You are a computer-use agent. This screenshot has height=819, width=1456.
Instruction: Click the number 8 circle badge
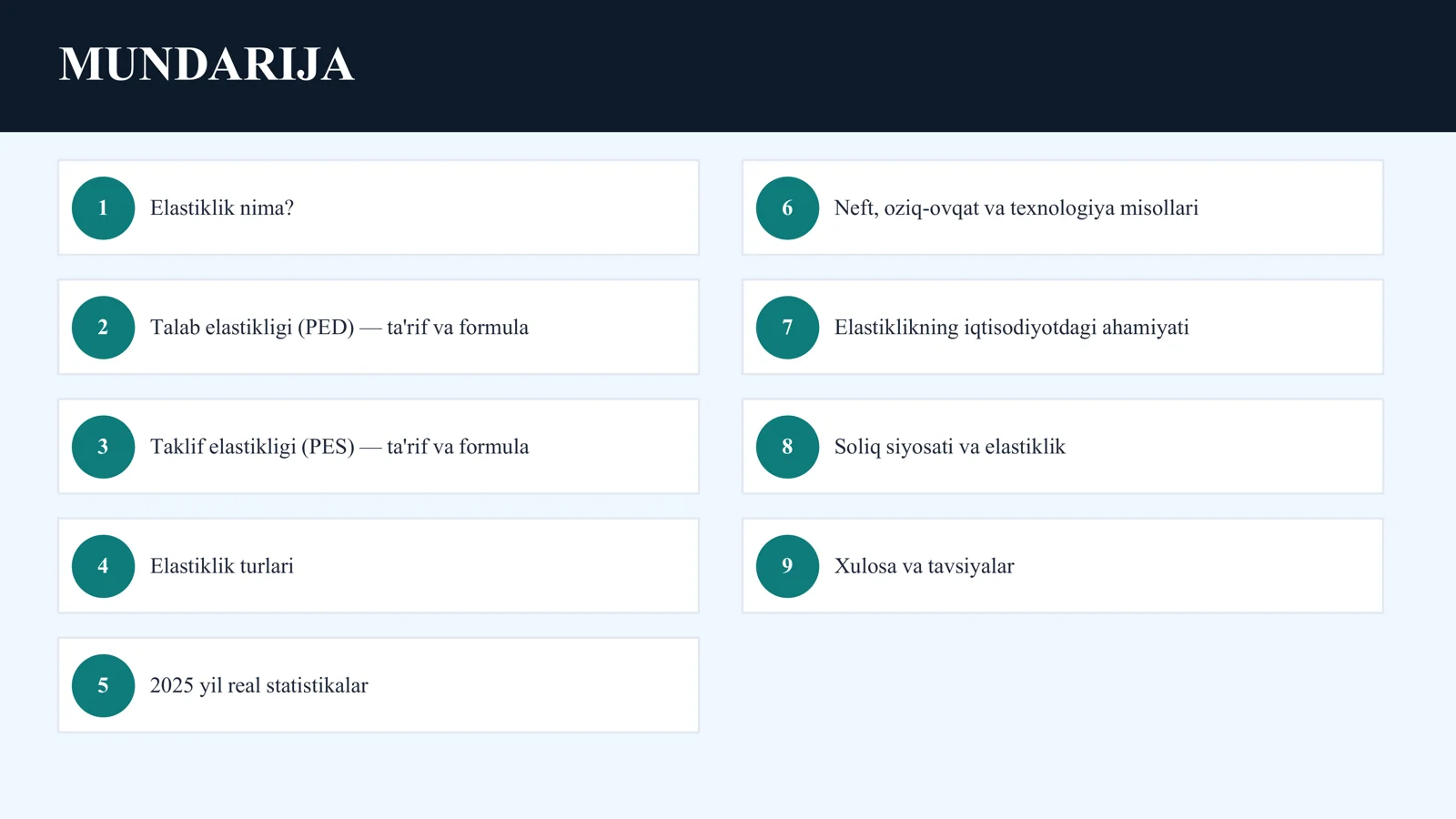787,446
